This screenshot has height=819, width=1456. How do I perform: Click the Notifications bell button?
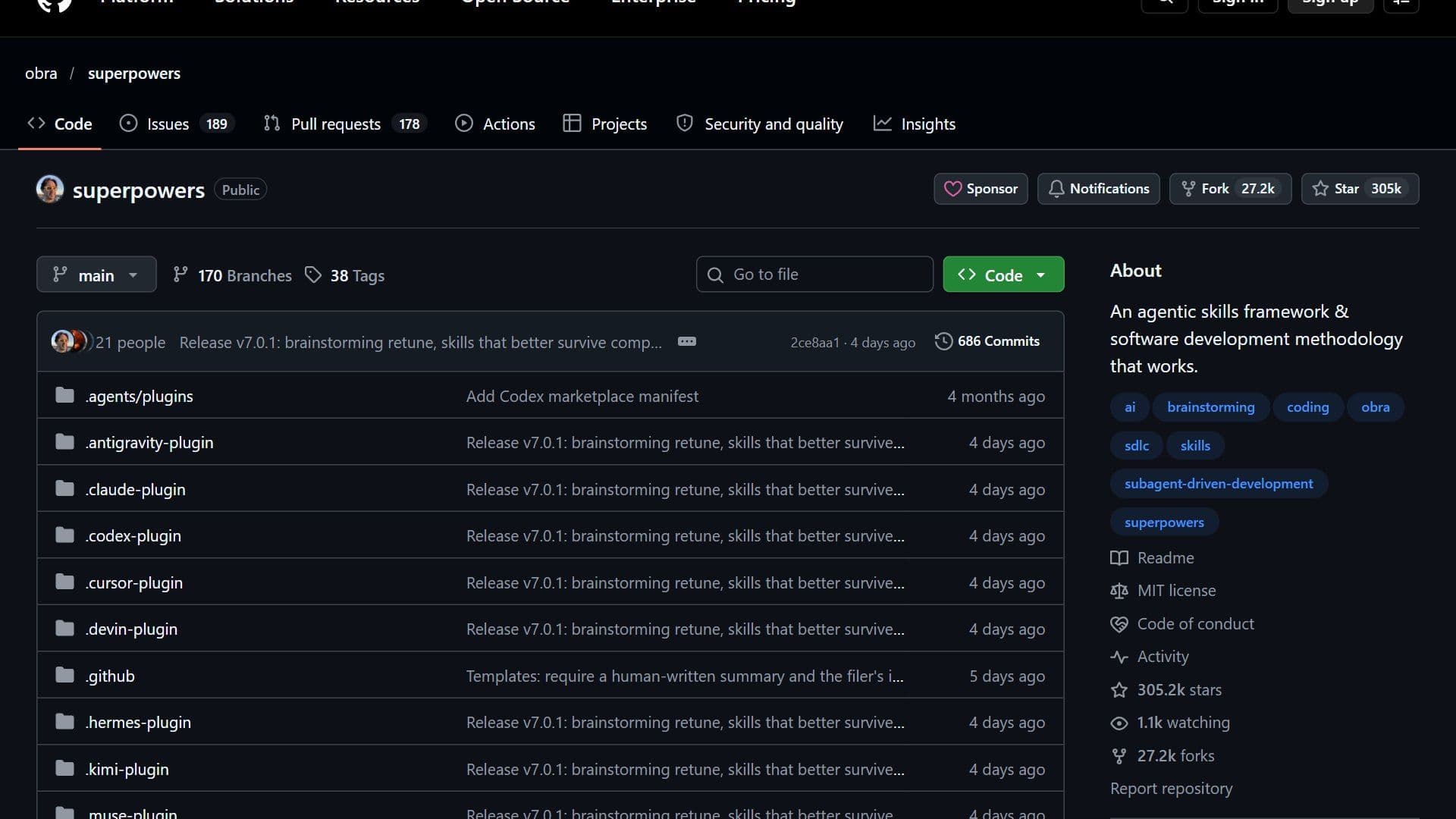coord(1098,189)
